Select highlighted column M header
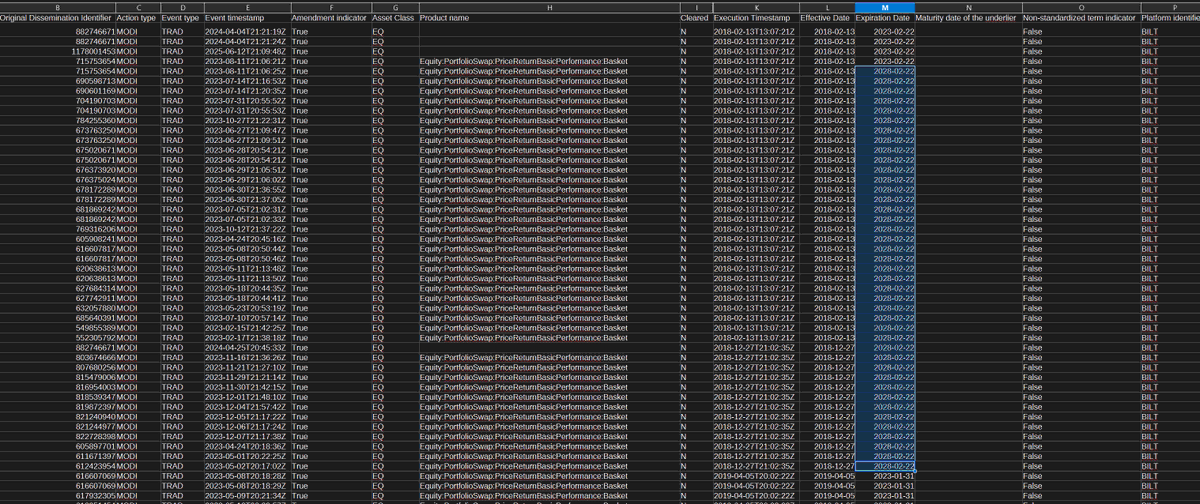This screenshot has width=1200, height=504. (886, 7)
